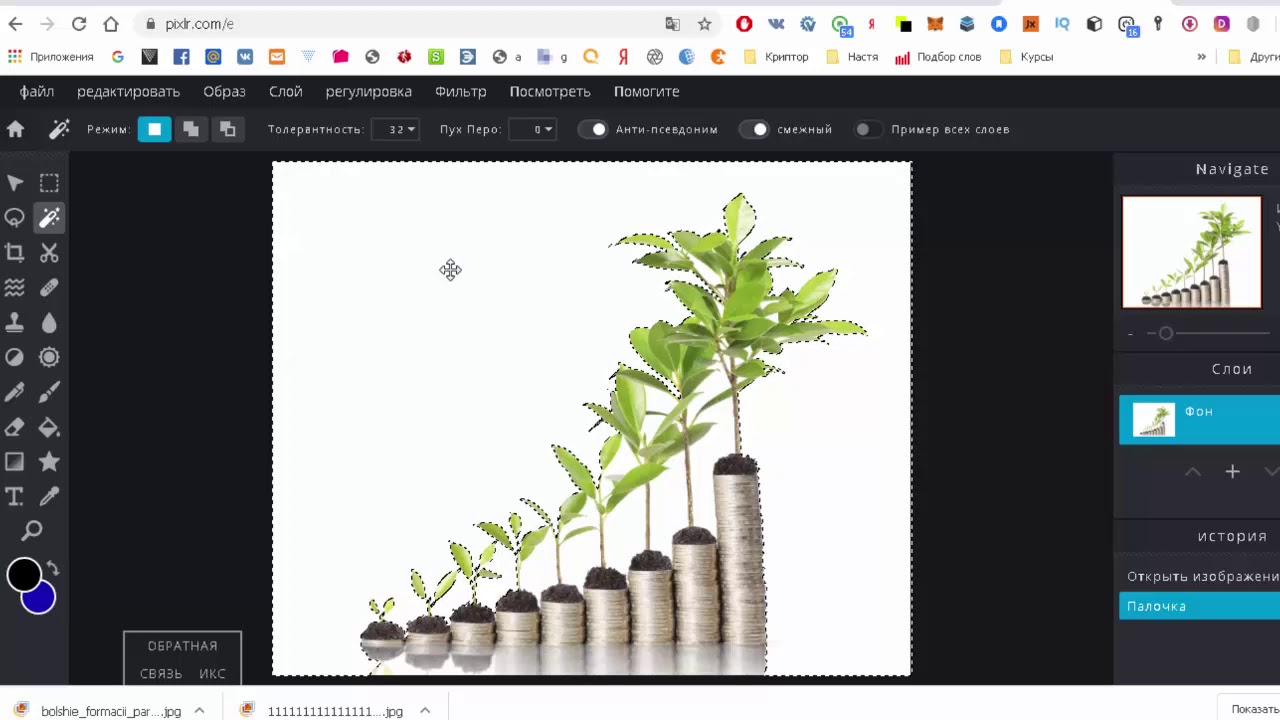Open the MetaMask fox extension

(x=935, y=24)
